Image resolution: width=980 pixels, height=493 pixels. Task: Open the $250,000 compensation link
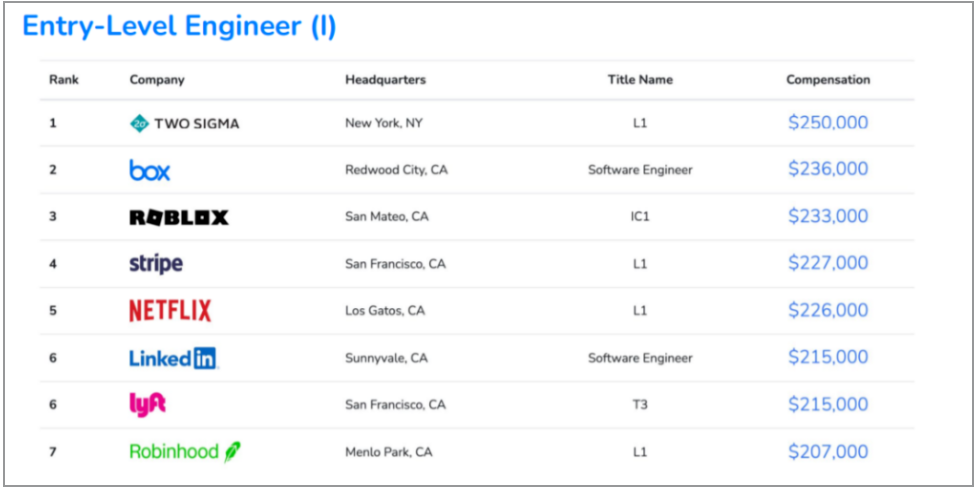point(828,122)
